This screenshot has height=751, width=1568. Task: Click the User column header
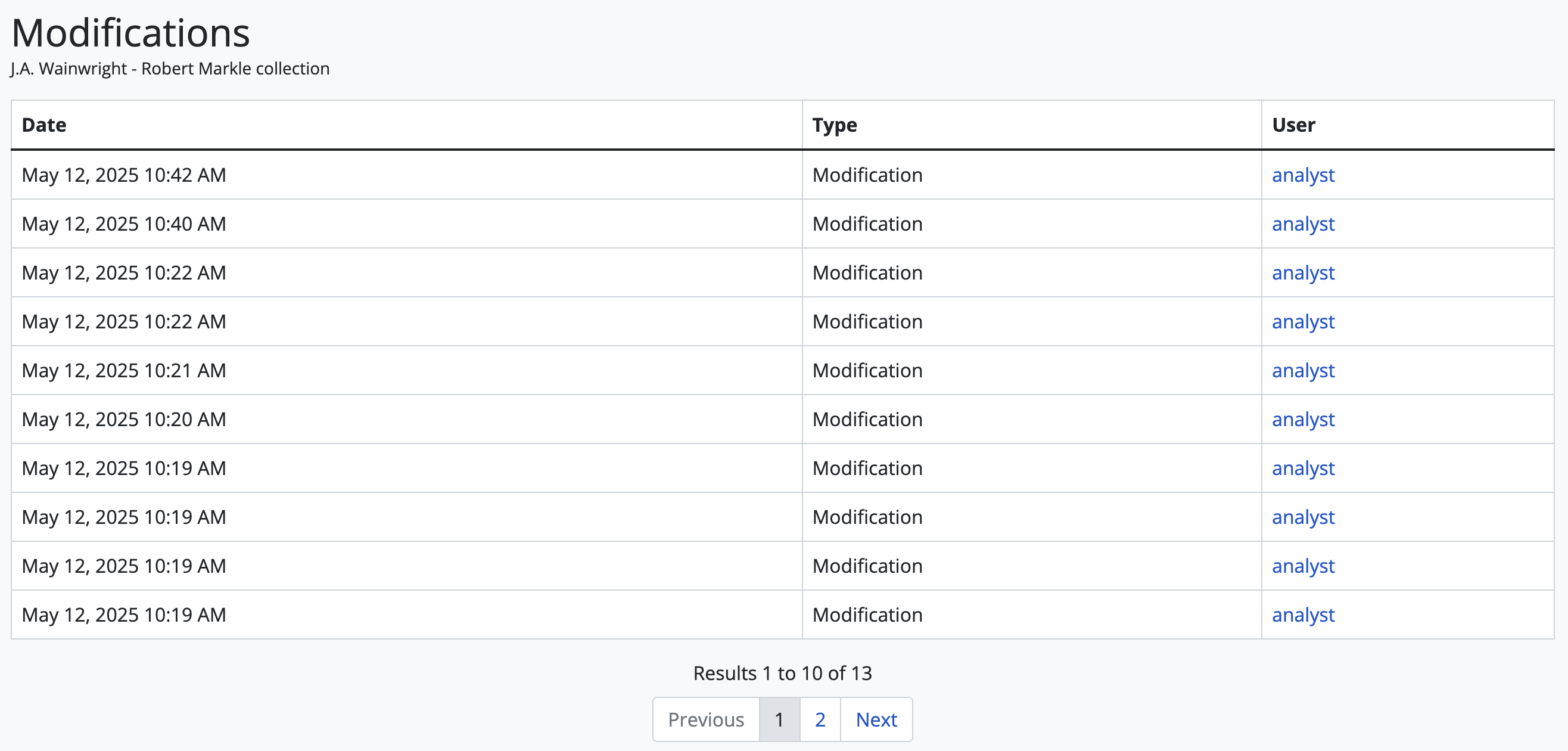coord(1293,125)
